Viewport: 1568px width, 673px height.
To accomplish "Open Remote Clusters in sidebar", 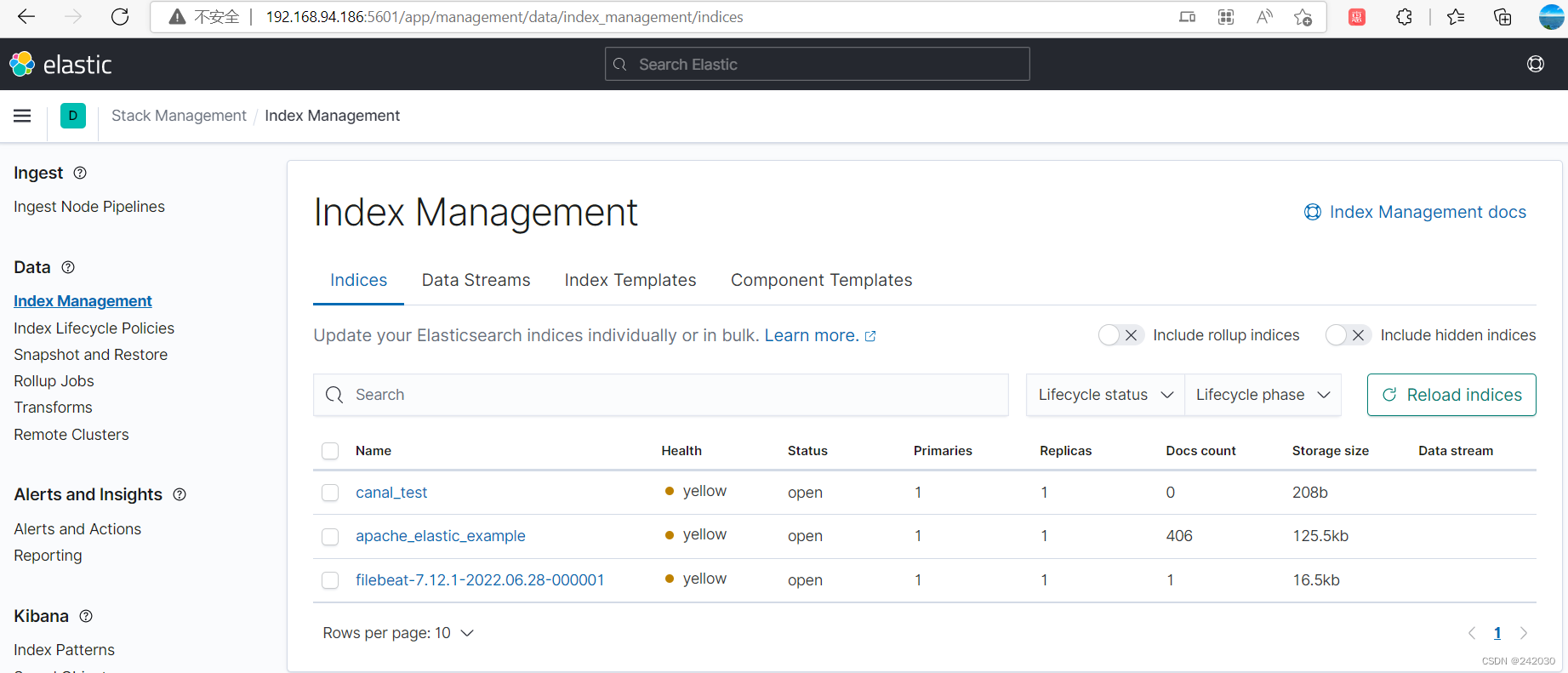I will (71, 435).
